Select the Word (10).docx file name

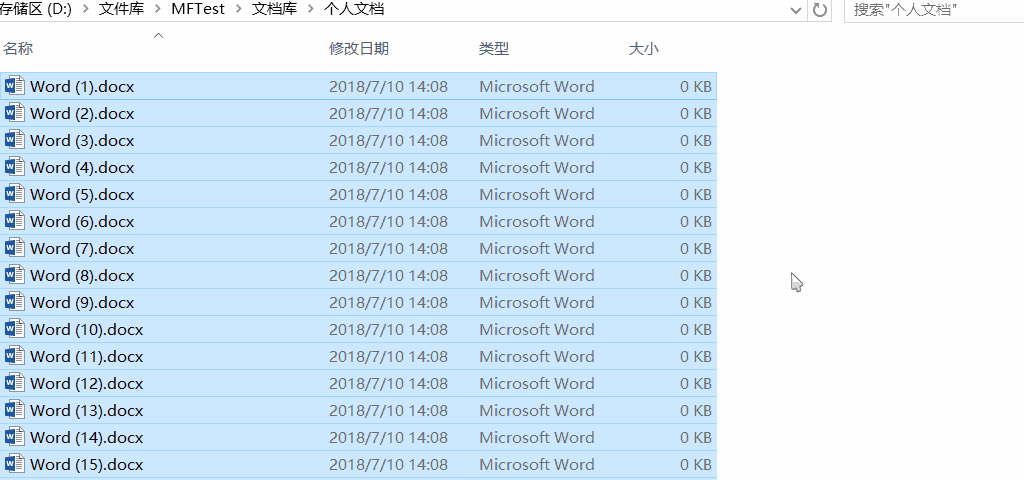(87, 329)
